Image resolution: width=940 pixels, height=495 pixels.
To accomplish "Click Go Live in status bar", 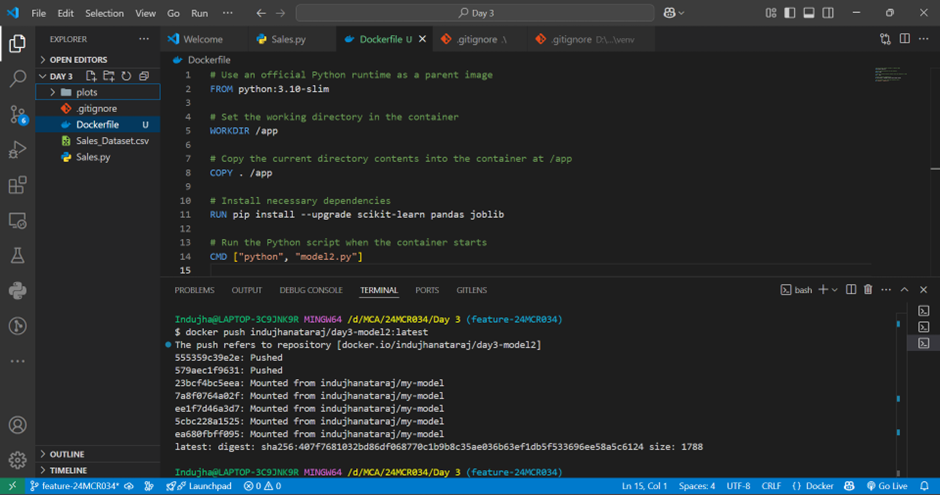I will (887, 486).
